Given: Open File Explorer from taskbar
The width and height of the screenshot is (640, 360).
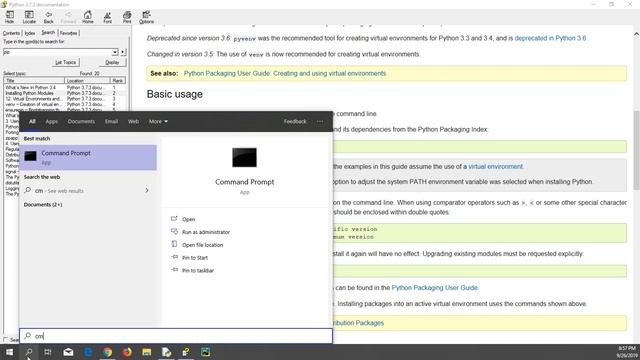Looking at the screenshot, I should pos(147,352).
